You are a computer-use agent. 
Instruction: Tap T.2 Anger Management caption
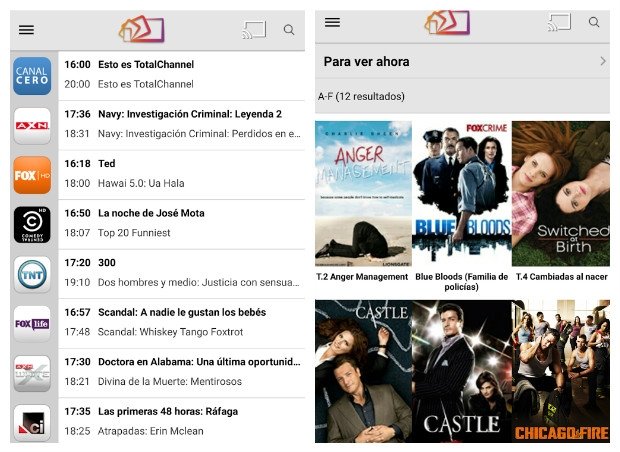click(362, 277)
